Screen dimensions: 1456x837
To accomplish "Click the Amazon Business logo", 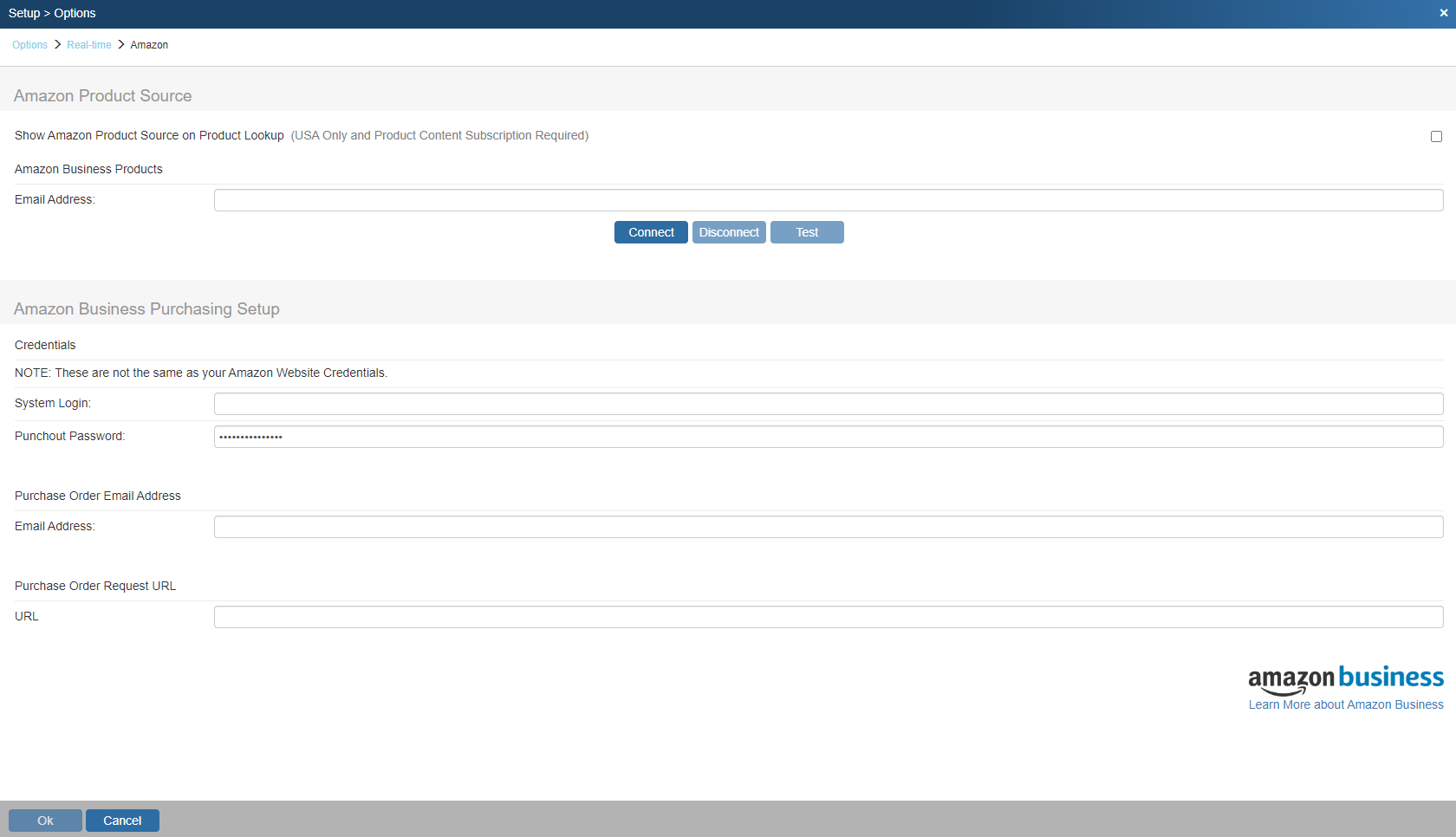I will point(1346,679).
